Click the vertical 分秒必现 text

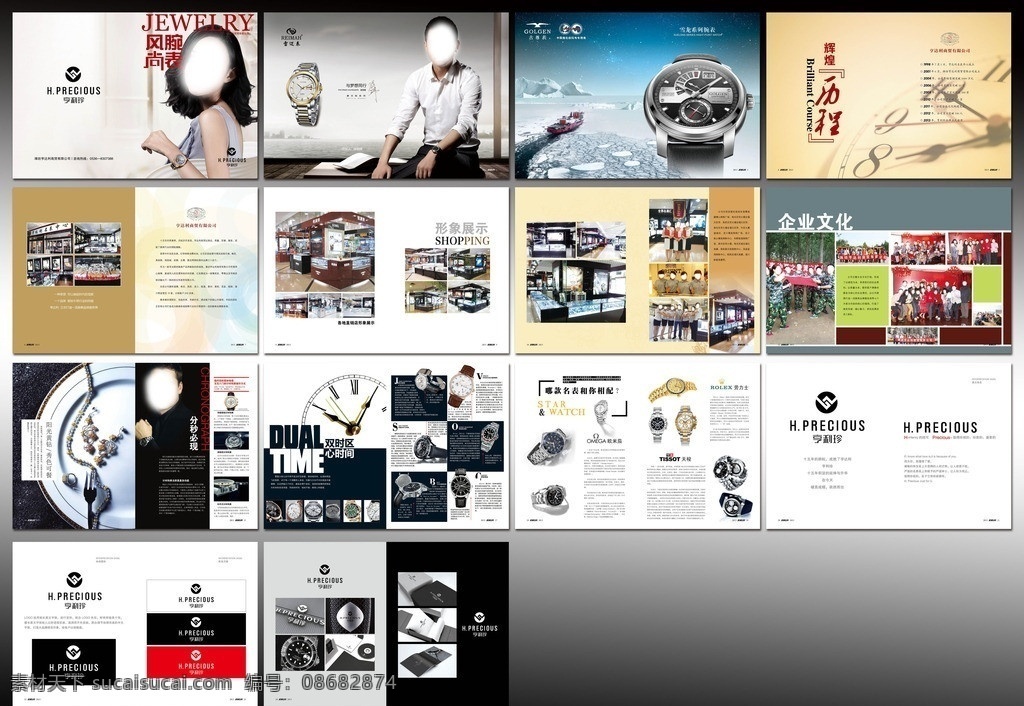(x=193, y=433)
